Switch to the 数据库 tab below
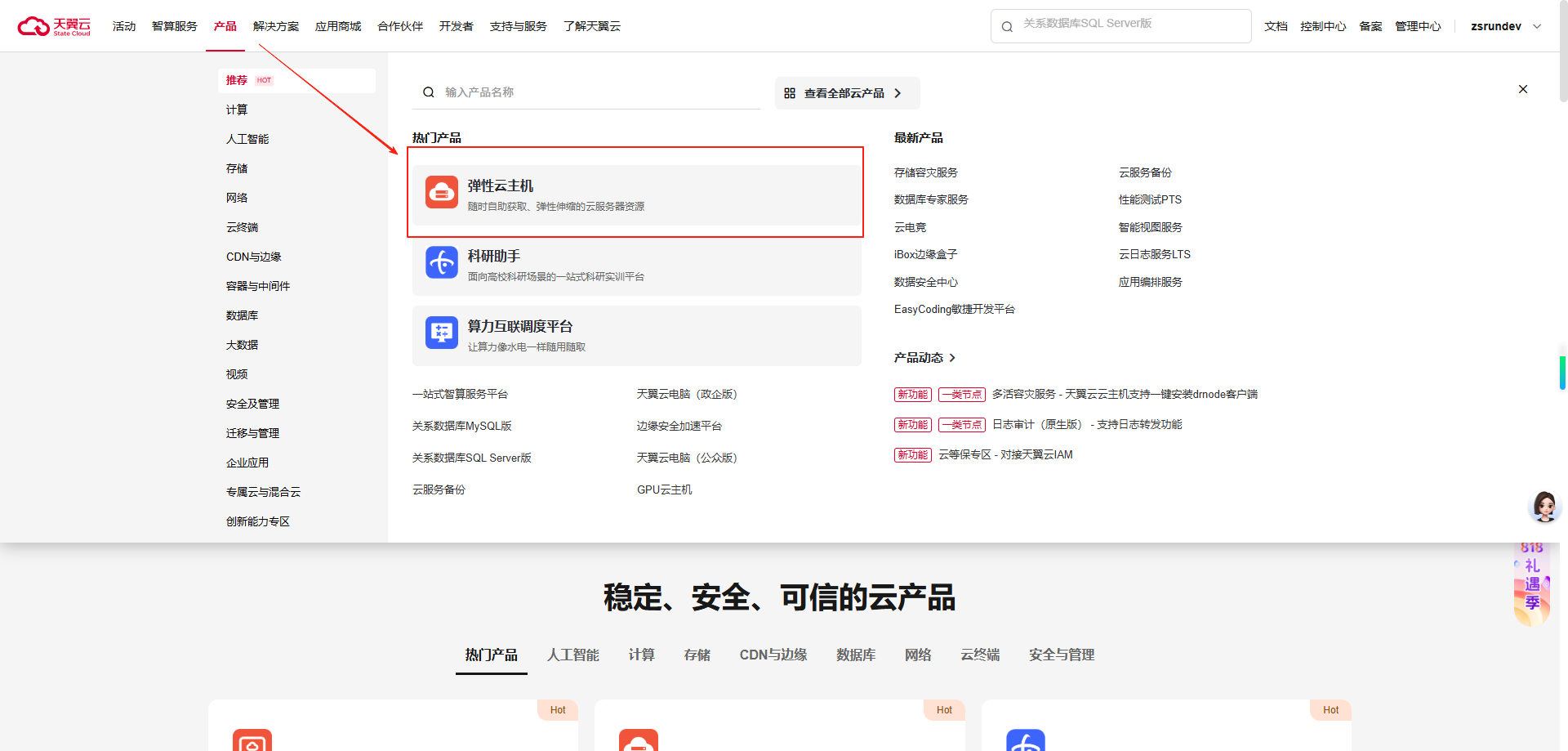 pyautogui.click(x=856, y=655)
